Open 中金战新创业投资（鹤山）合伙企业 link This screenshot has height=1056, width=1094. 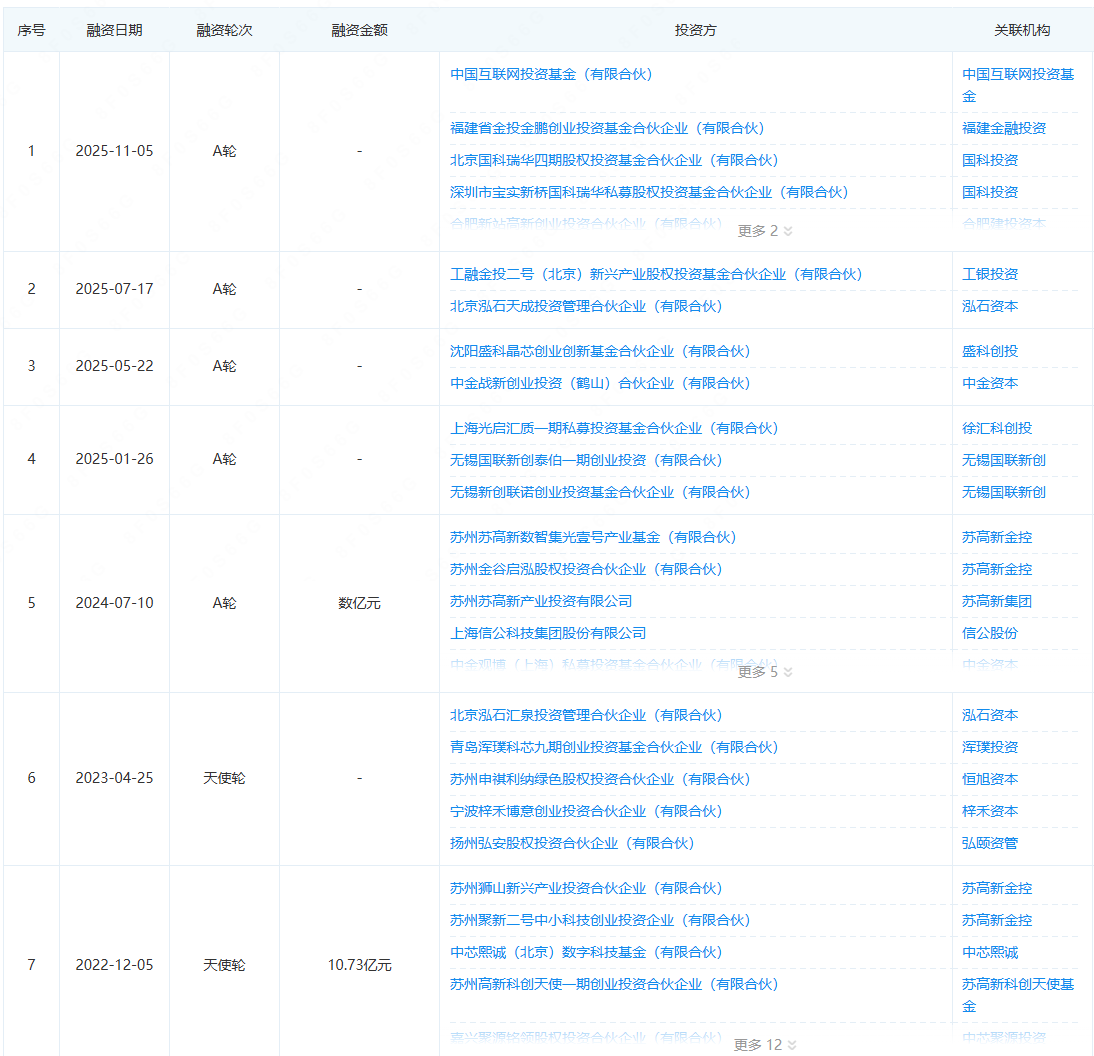pyautogui.click(x=600, y=383)
